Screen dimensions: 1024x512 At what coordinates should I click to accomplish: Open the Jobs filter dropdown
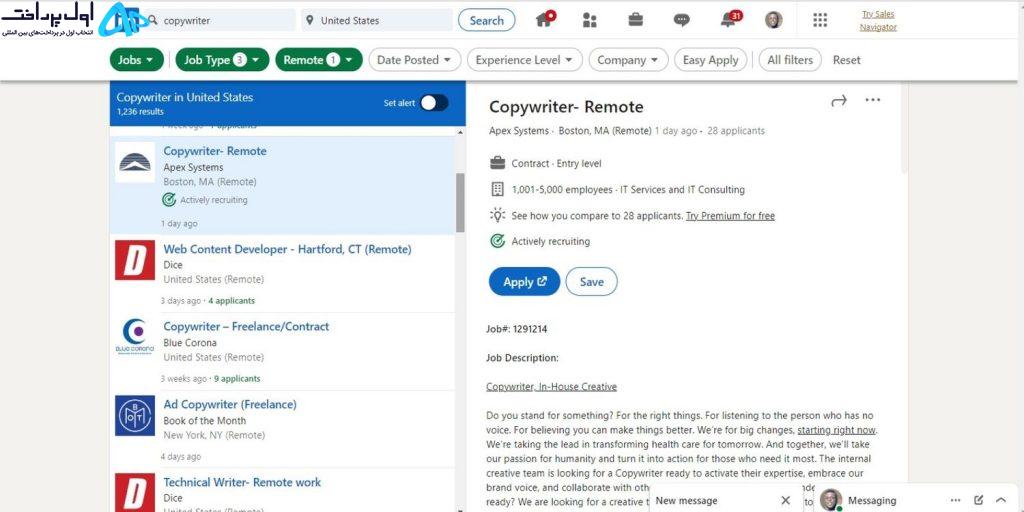pos(136,59)
